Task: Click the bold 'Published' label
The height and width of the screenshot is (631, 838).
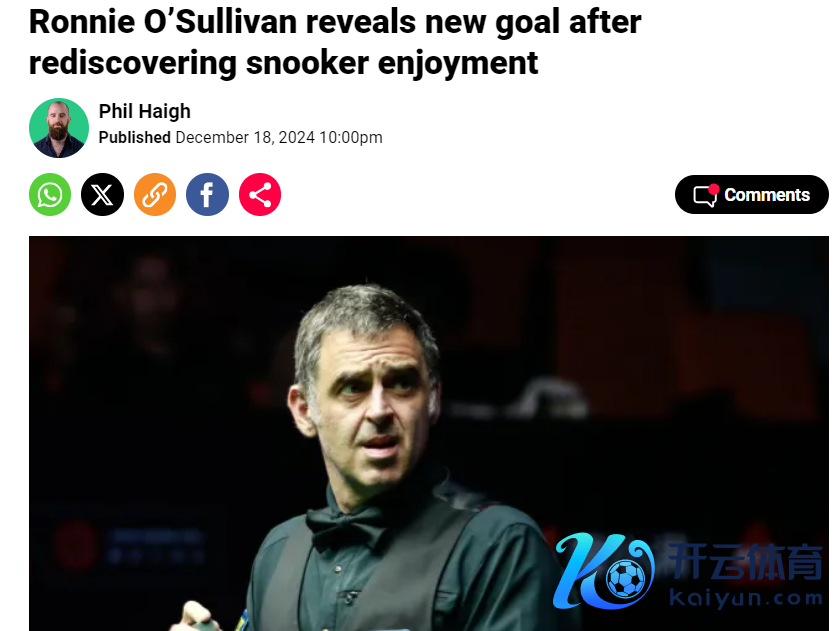Action: click(x=135, y=137)
